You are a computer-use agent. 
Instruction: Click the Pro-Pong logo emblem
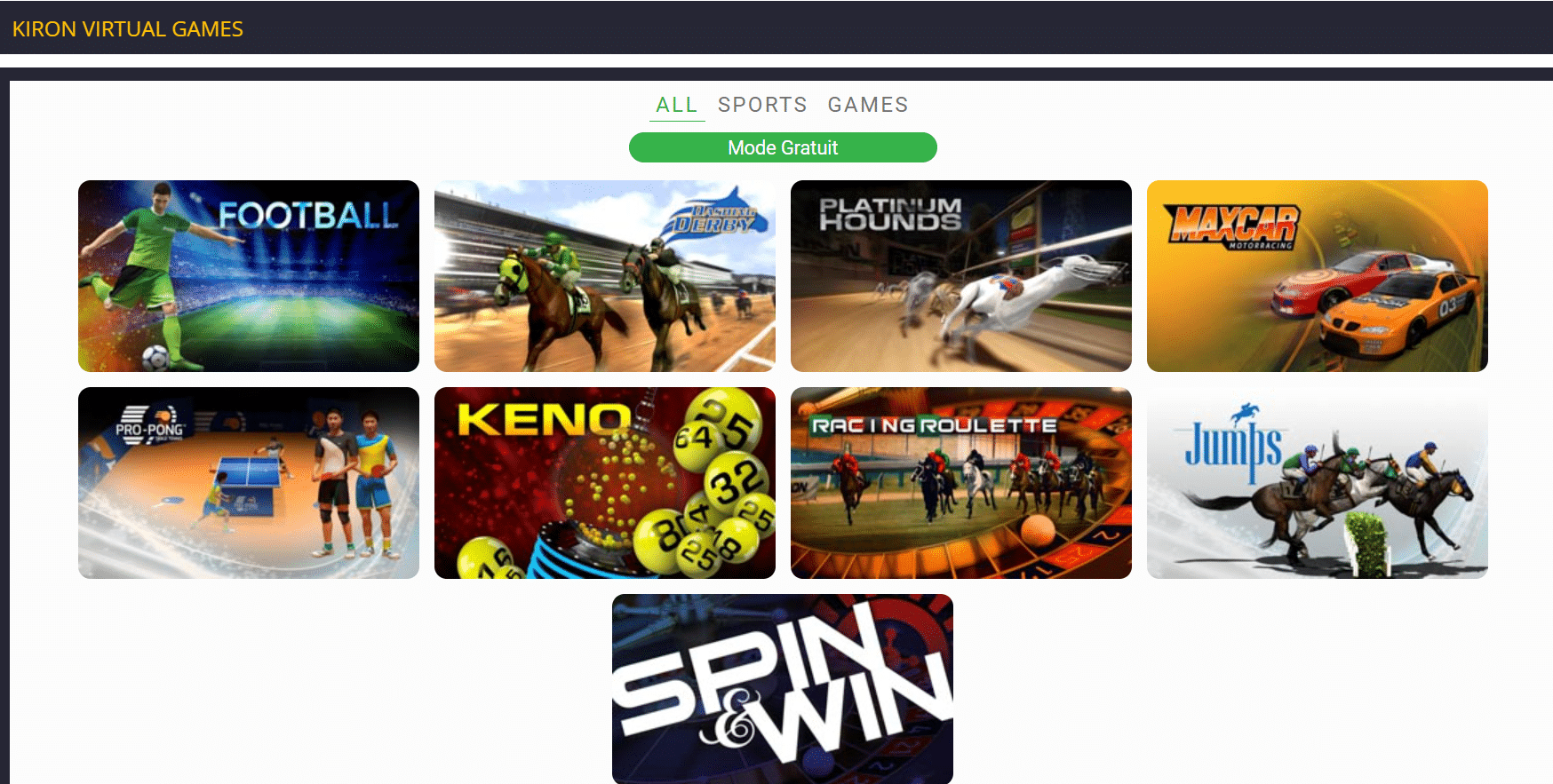(149, 424)
